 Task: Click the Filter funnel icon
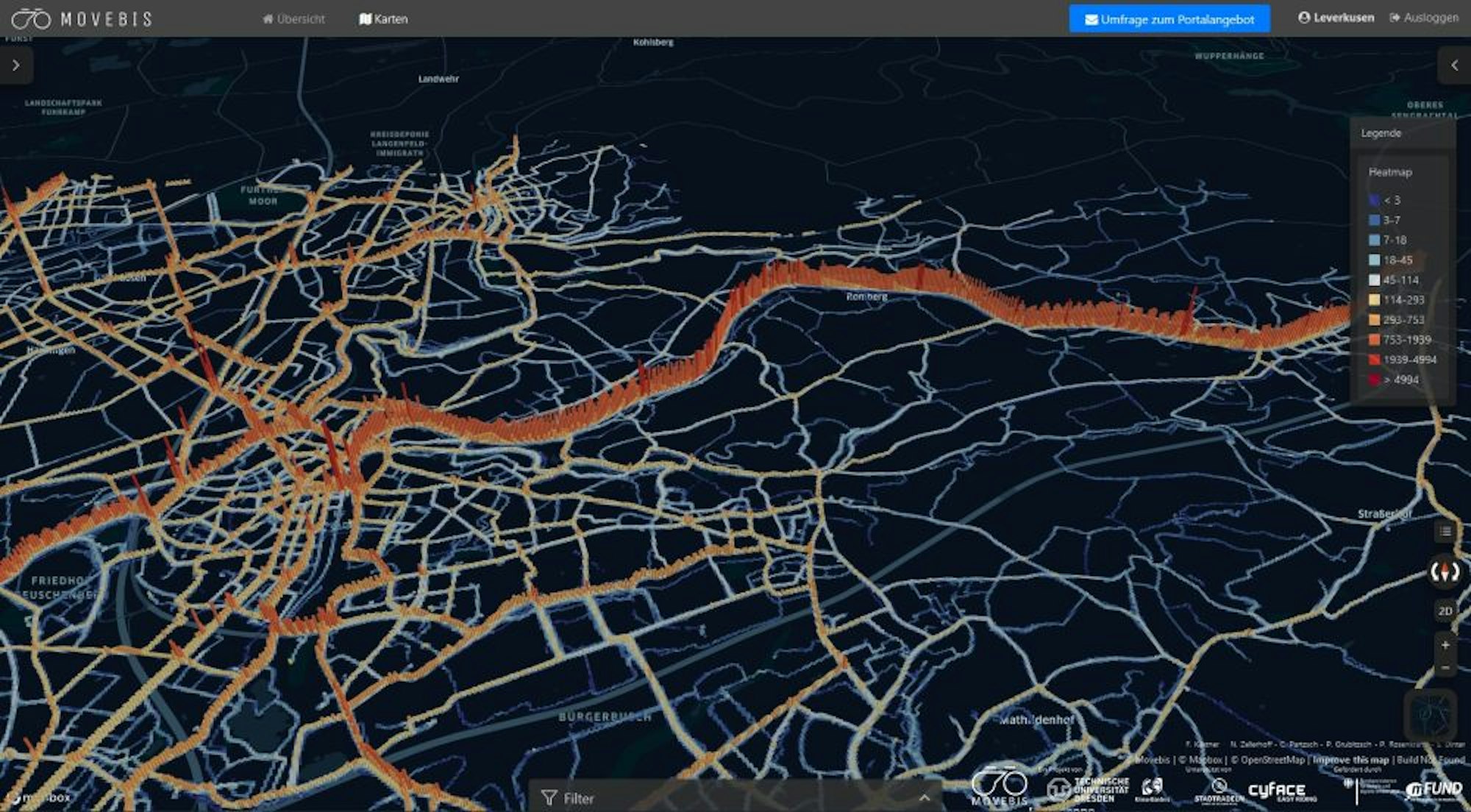tap(549, 798)
